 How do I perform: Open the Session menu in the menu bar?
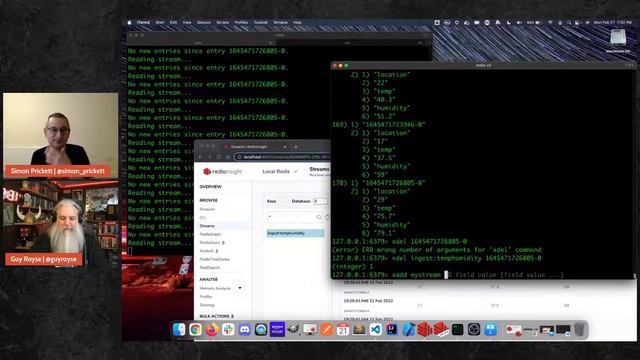[x=204, y=22]
